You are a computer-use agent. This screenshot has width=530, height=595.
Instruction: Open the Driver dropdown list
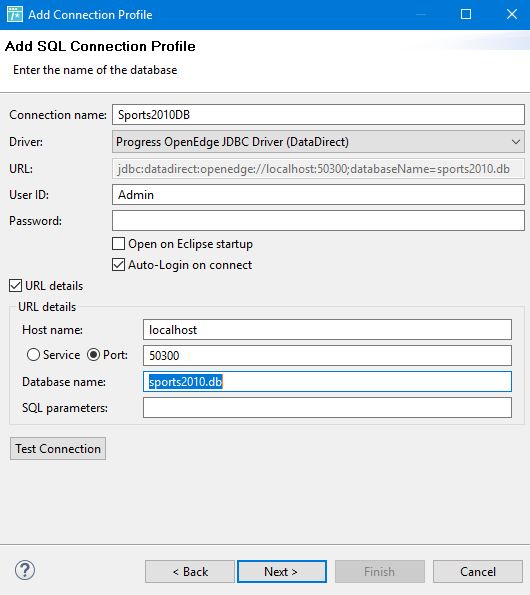click(x=318, y=142)
